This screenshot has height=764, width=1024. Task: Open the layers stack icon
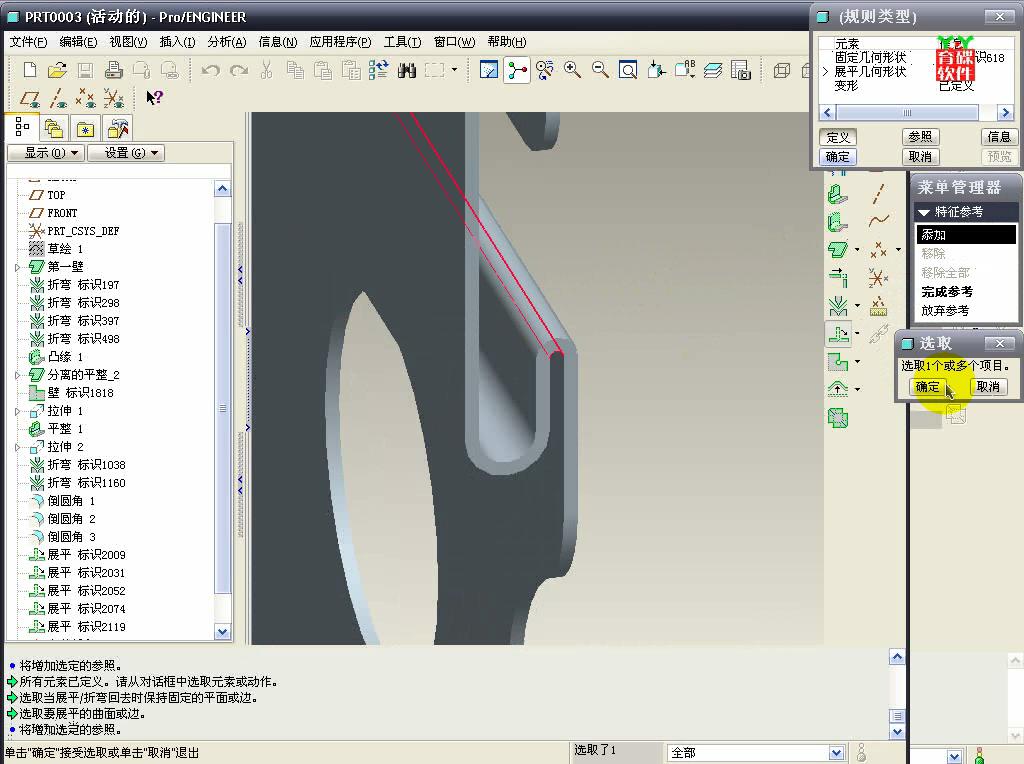[712, 70]
